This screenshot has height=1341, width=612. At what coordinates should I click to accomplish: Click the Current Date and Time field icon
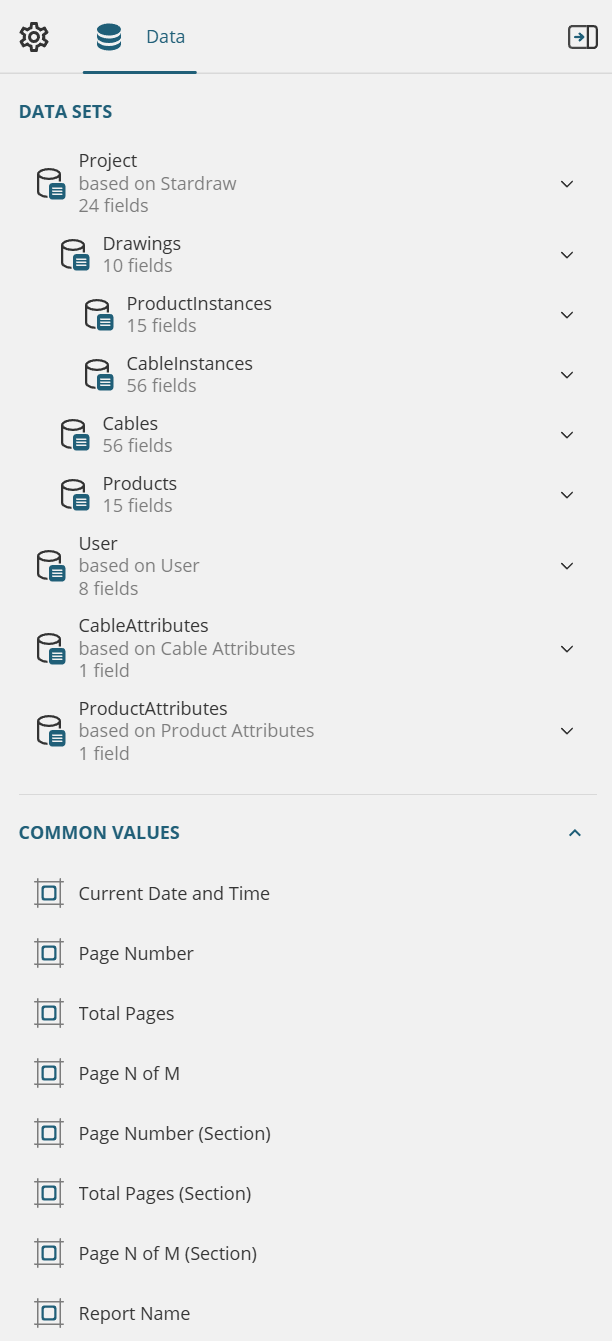tap(49, 893)
